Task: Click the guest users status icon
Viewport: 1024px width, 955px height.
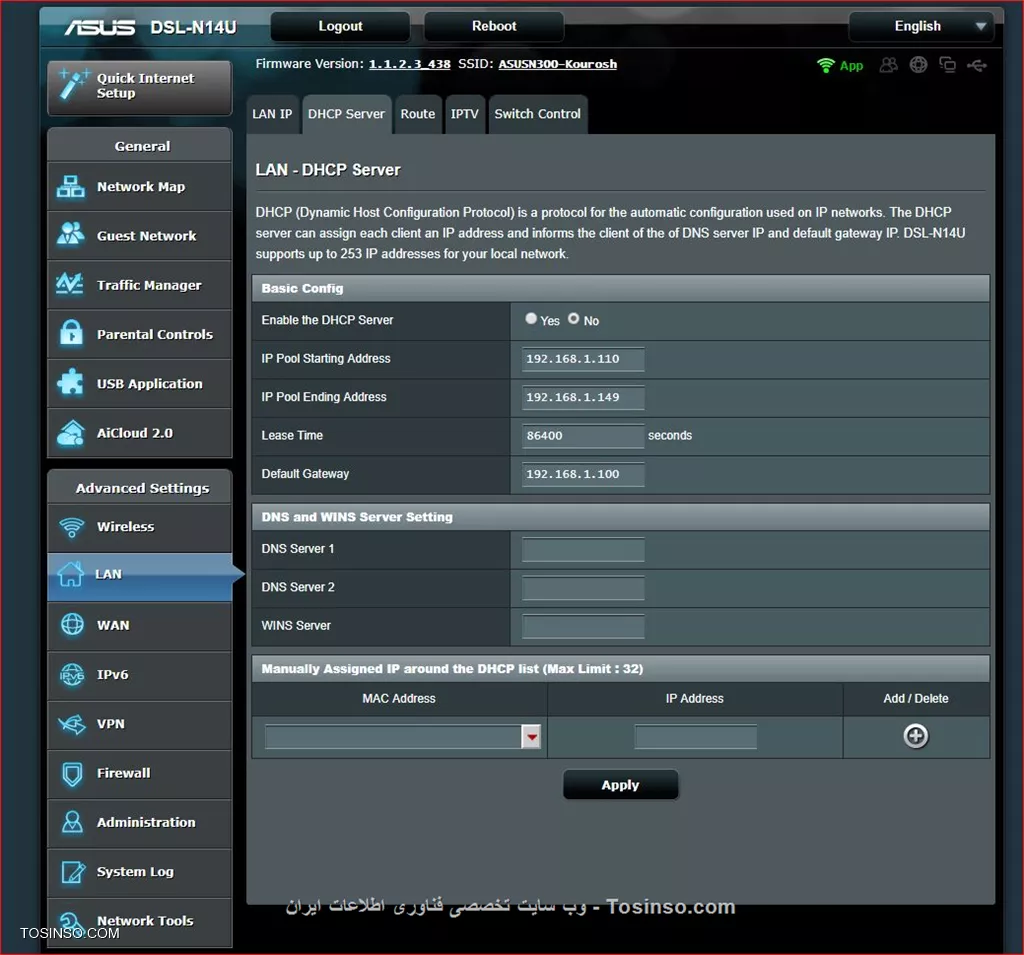Action: click(x=888, y=65)
